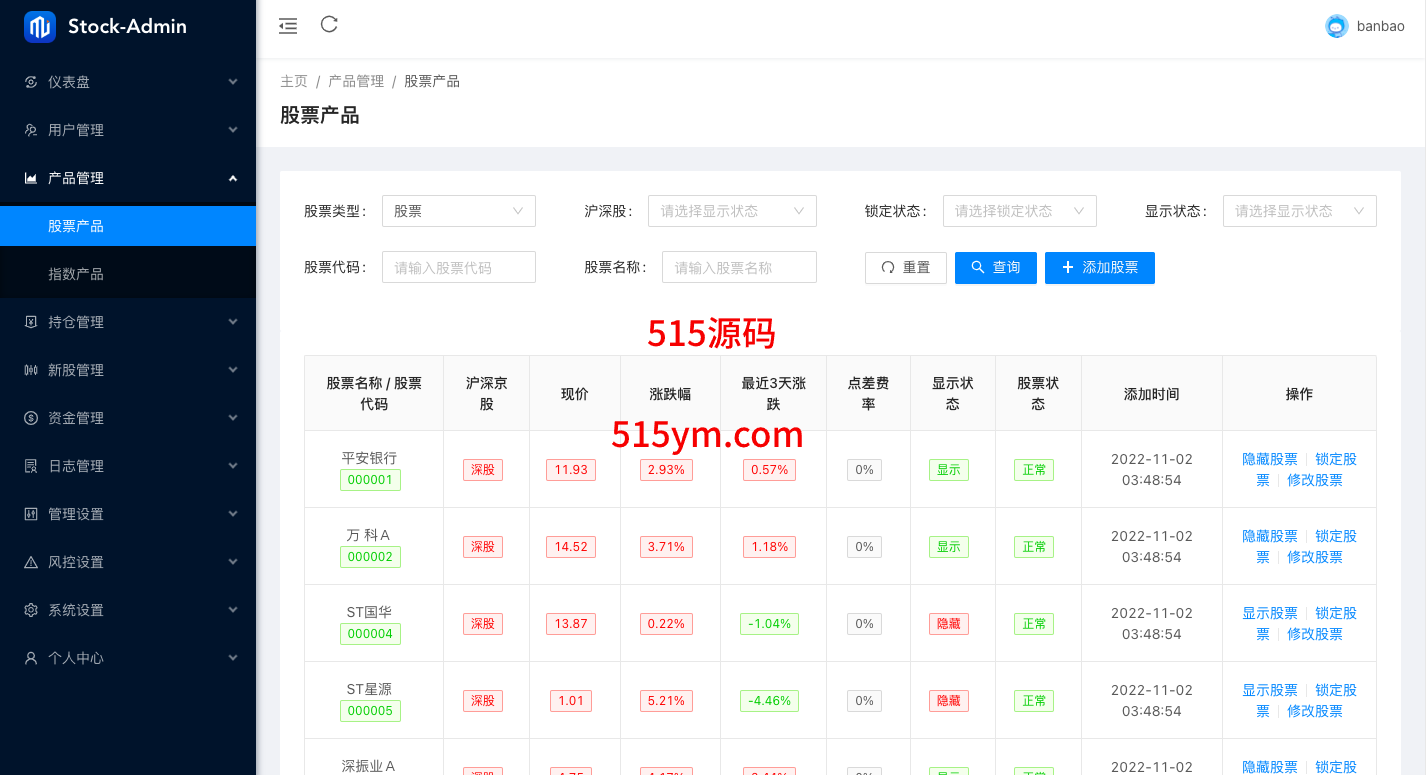The width and height of the screenshot is (1426, 775).
Task: Show the ST国华 stock via 显示股票
Action: coord(1269,613)
